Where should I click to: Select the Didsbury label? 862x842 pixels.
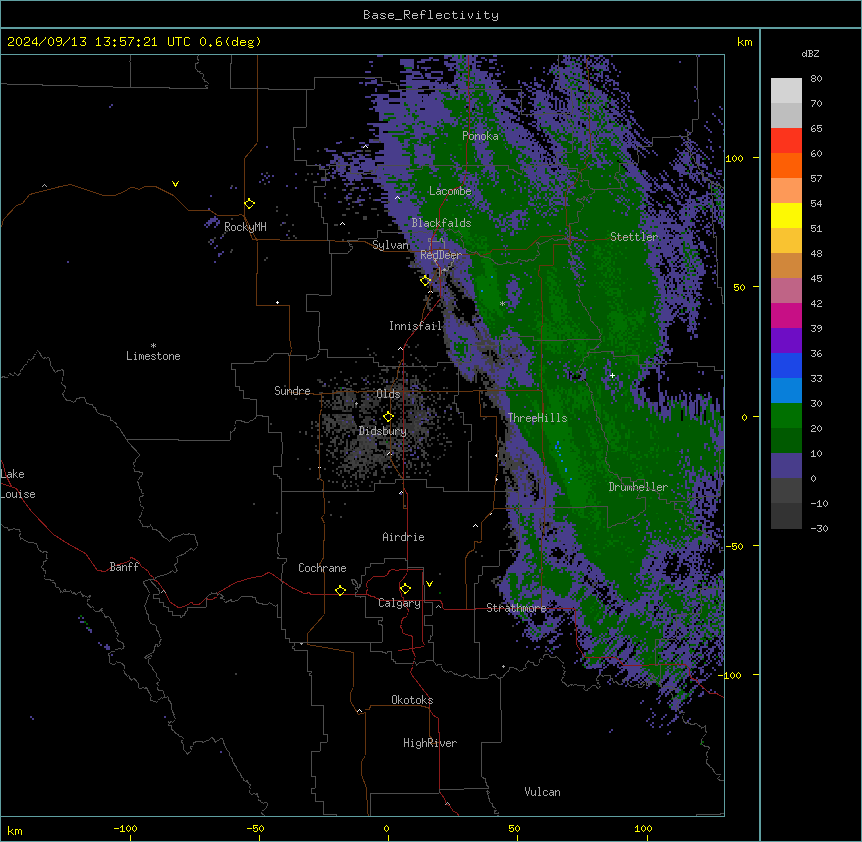(x=383, y=431)
